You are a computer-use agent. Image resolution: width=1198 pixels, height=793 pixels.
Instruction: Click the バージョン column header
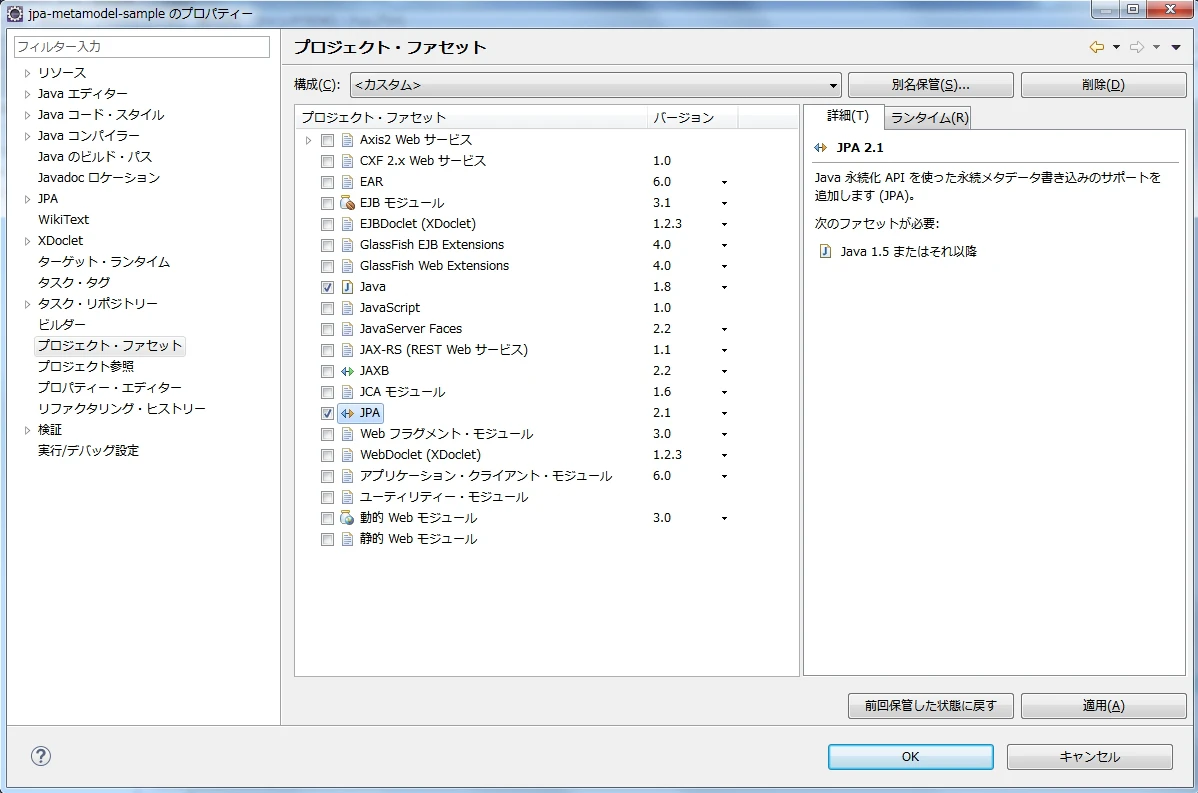691,118
